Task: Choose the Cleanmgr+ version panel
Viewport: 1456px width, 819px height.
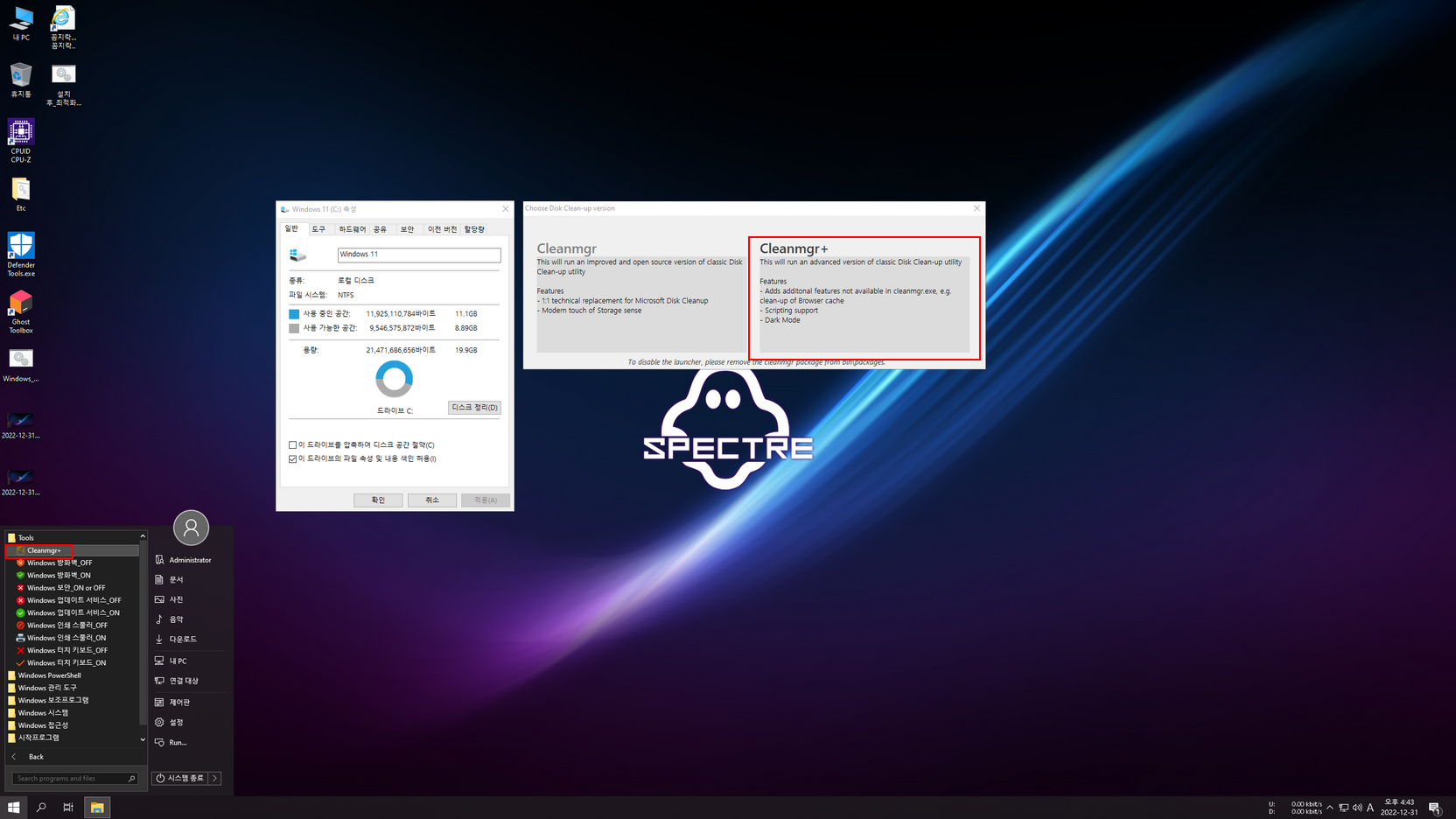Action: pyautogui.click(x=864, y=297)
